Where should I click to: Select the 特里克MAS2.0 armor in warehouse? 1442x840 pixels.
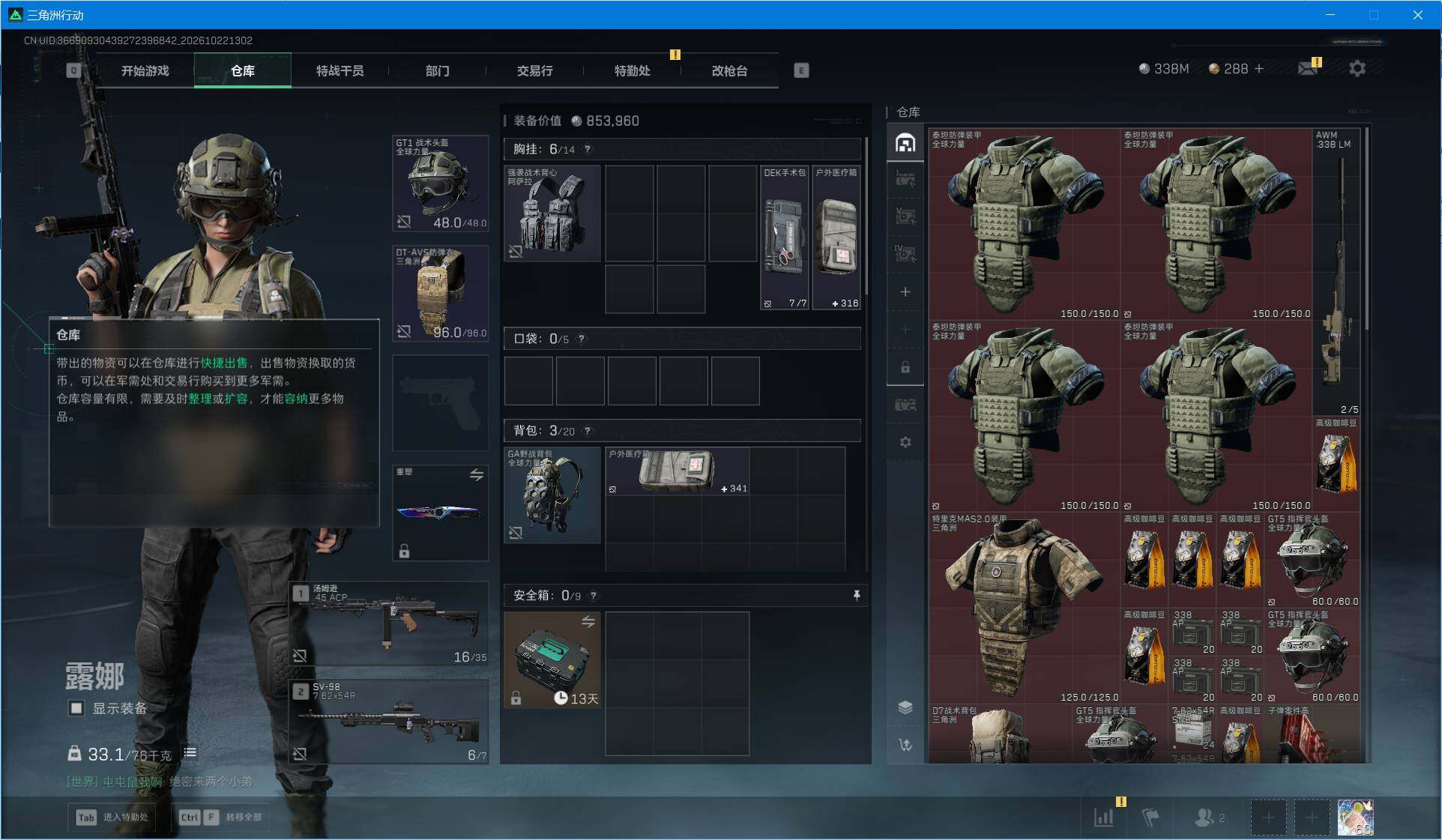click(1025, 608)
